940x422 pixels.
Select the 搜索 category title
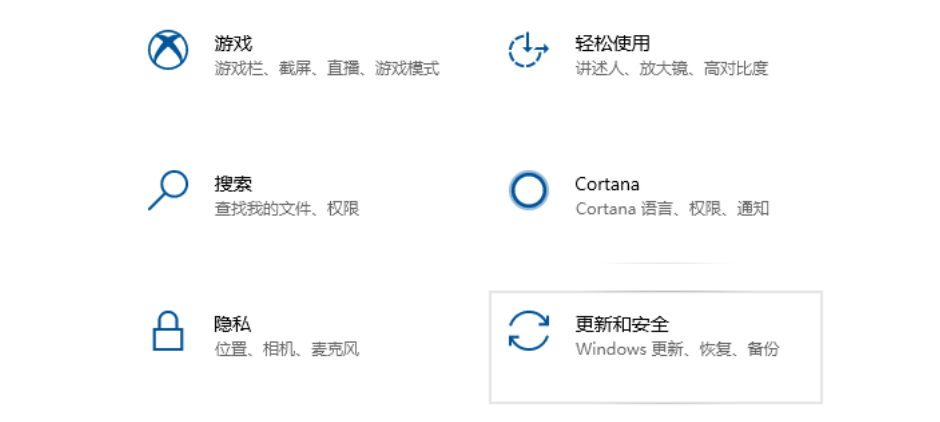coord(233,184)
